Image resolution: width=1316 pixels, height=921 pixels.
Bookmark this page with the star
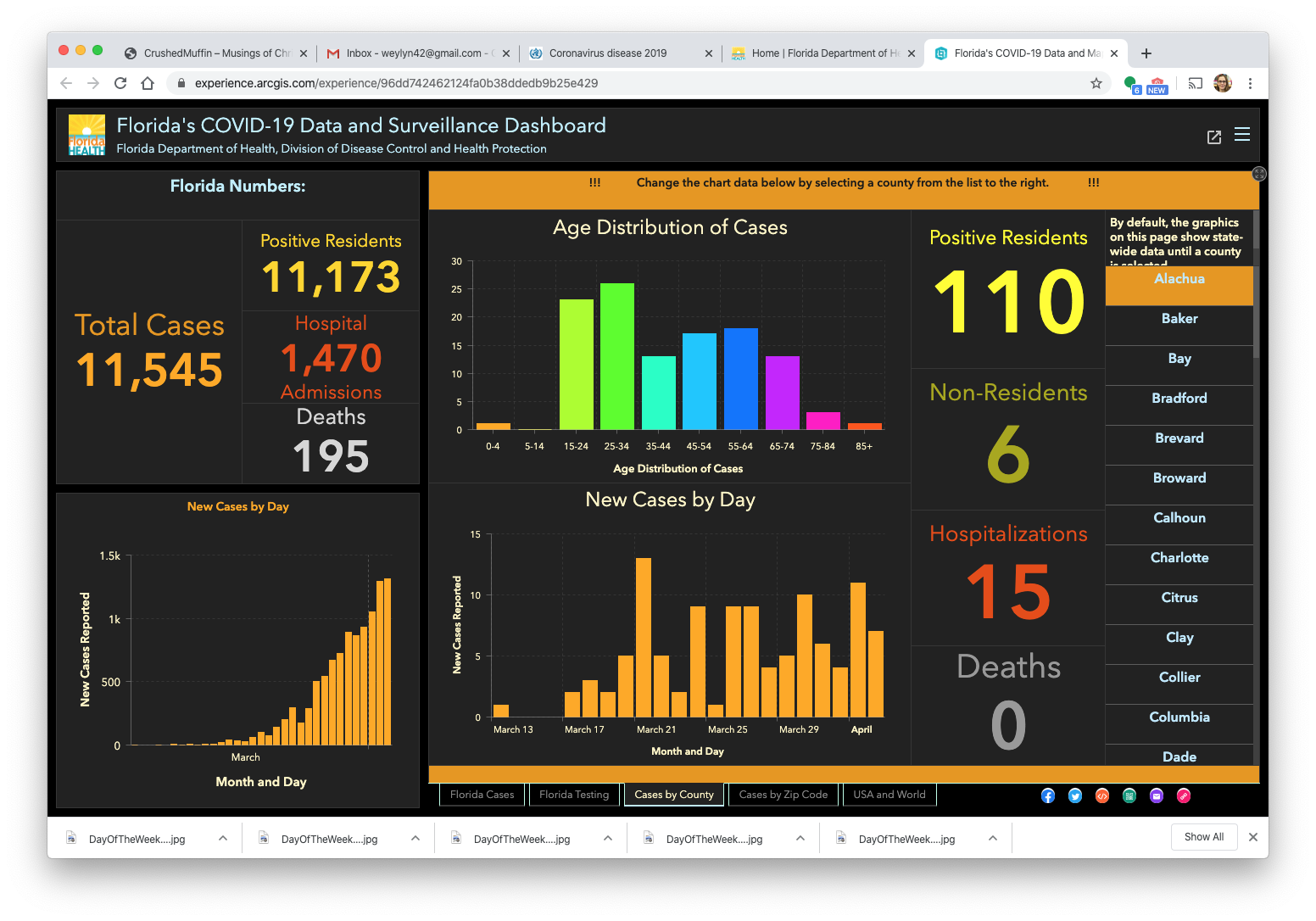click(1096, 83)
